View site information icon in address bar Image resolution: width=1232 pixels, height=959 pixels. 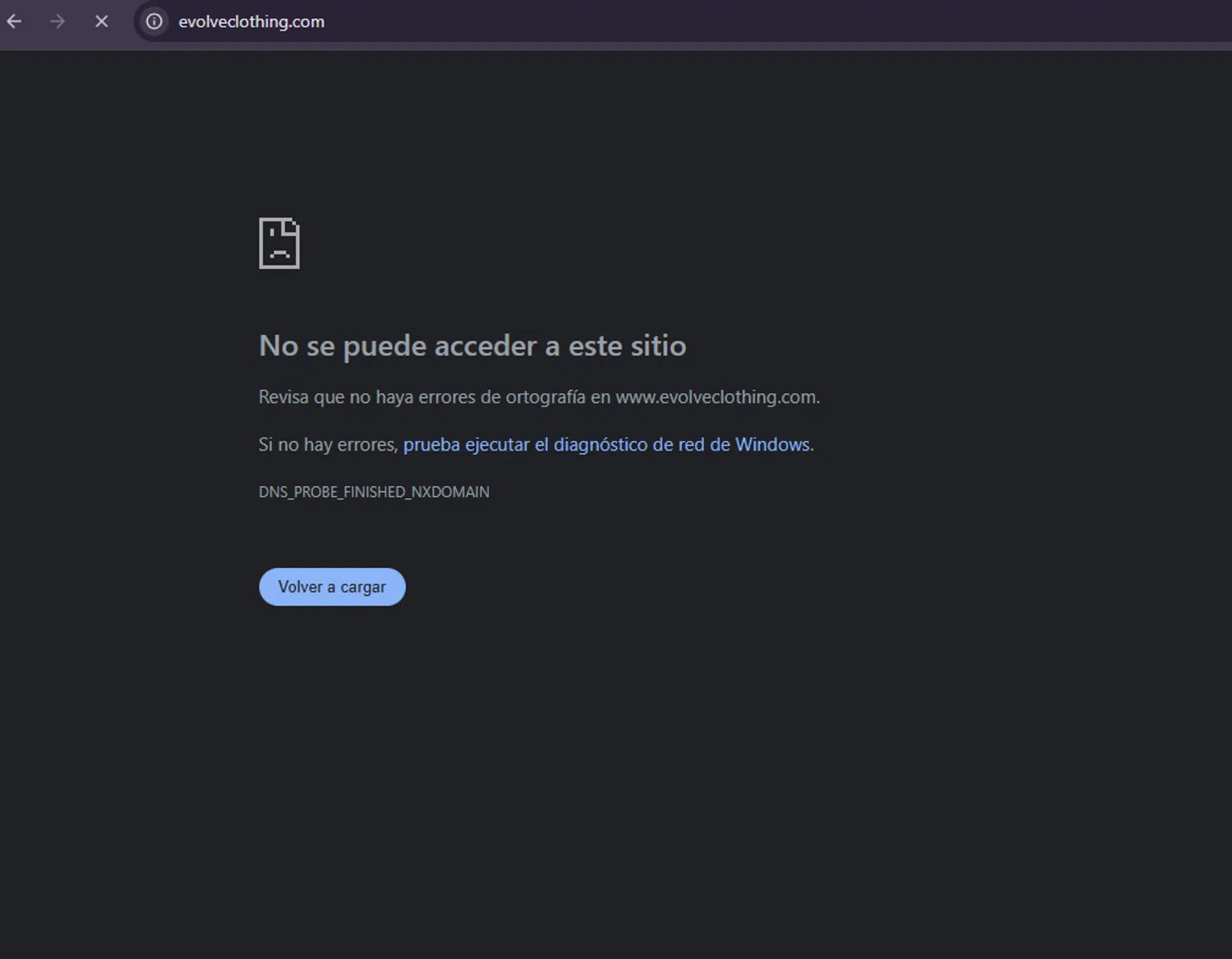(154, 21)
